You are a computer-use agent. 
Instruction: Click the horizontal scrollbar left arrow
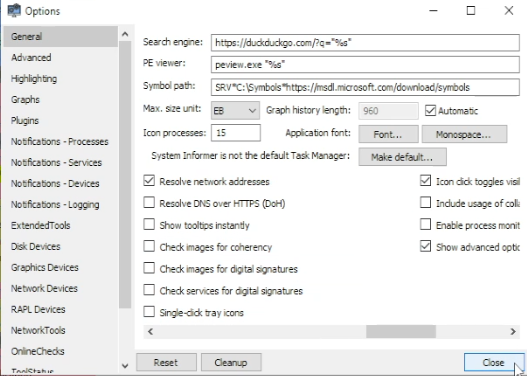pos(150,332)
